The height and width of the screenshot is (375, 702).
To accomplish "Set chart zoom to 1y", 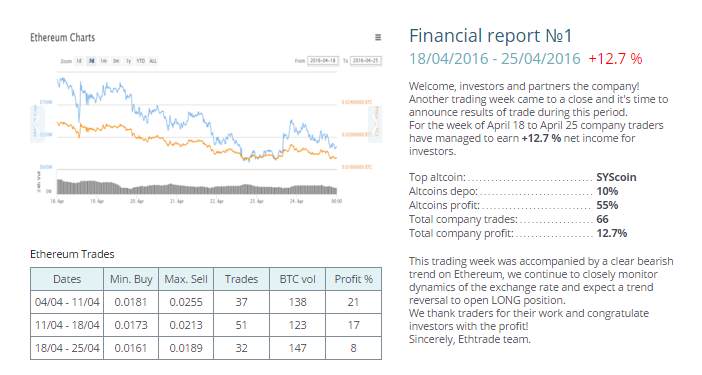I will click(x=128, y=61).
